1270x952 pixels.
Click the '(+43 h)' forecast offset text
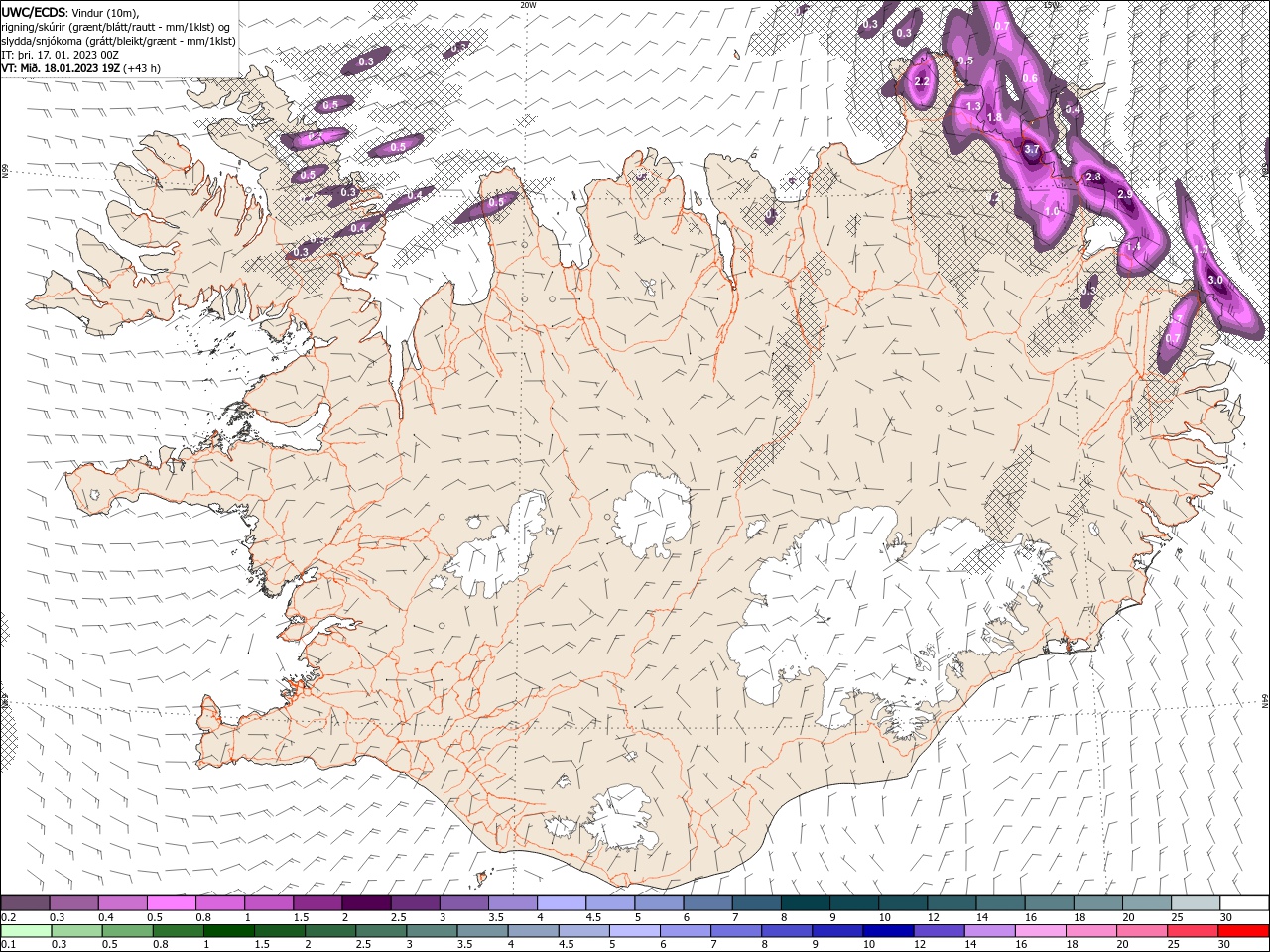click(142, 68)
